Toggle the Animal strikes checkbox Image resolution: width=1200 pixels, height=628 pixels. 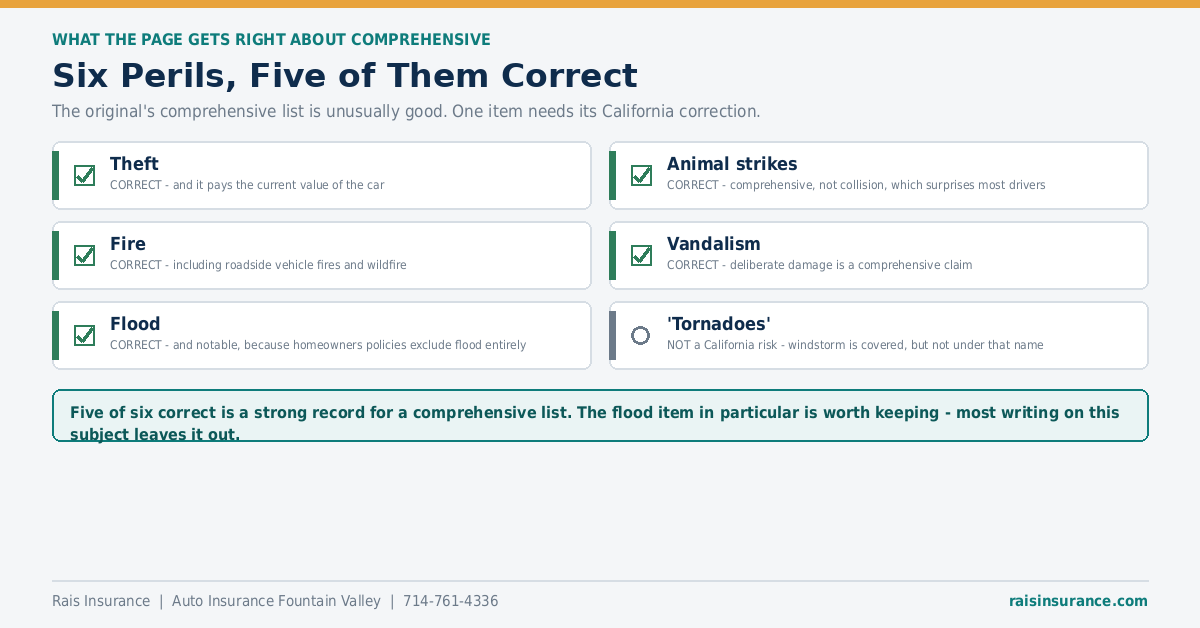click(641, 175)
